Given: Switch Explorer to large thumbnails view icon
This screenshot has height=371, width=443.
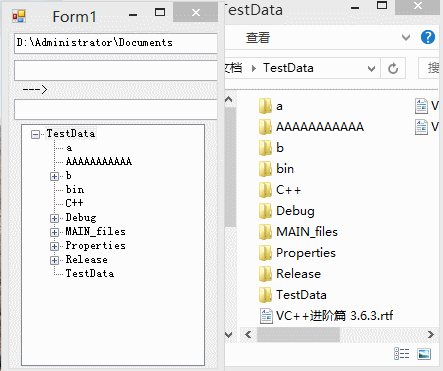Looking at the screenshot, I should pyautogui.click(x=424, y=354).
